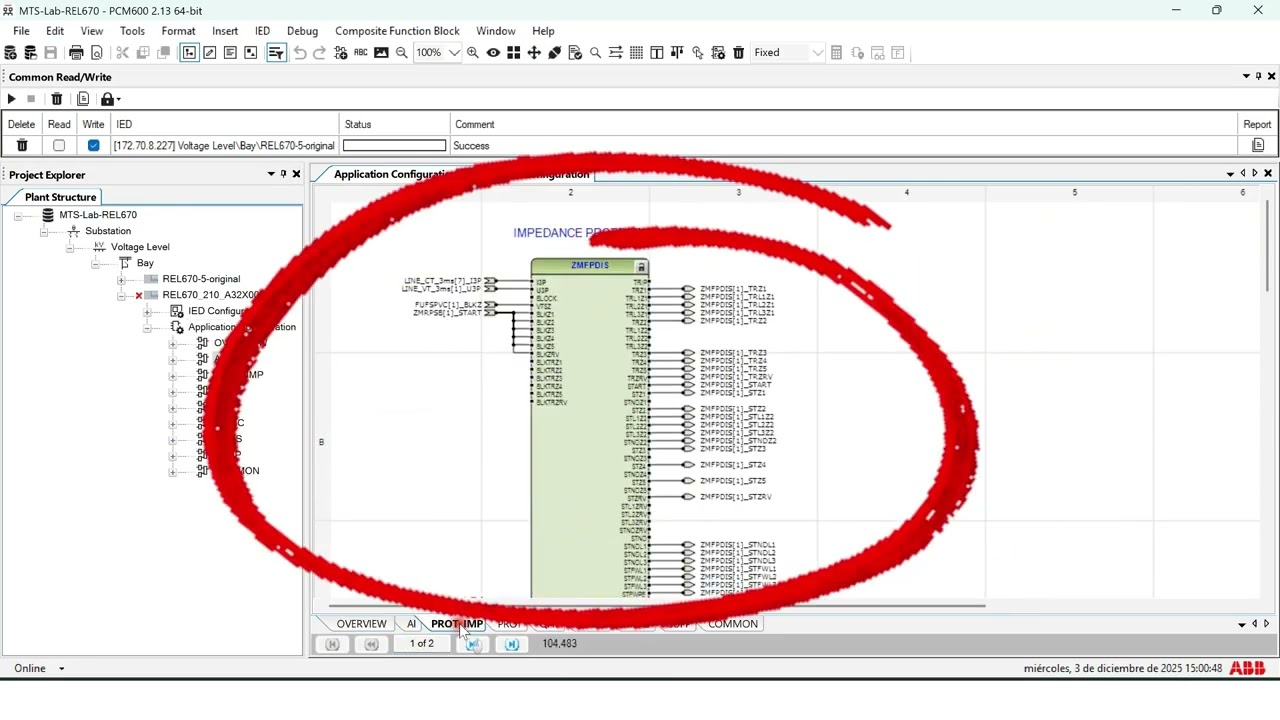
Task: Open Project Explorer panel options dropdown arrow
Action: pos(270,174)
